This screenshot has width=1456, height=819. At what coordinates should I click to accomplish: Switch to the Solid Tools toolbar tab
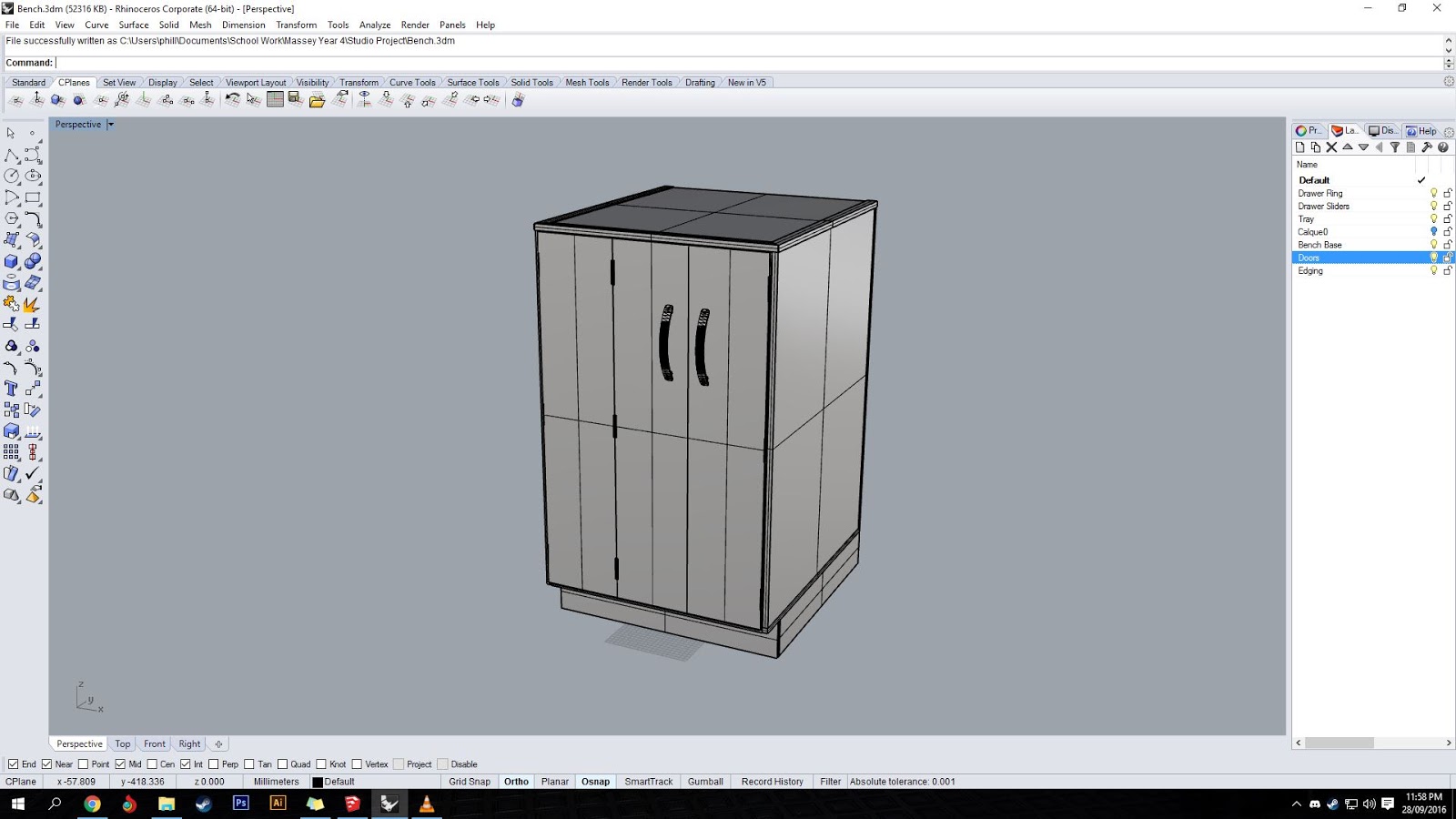coord(531,83)
